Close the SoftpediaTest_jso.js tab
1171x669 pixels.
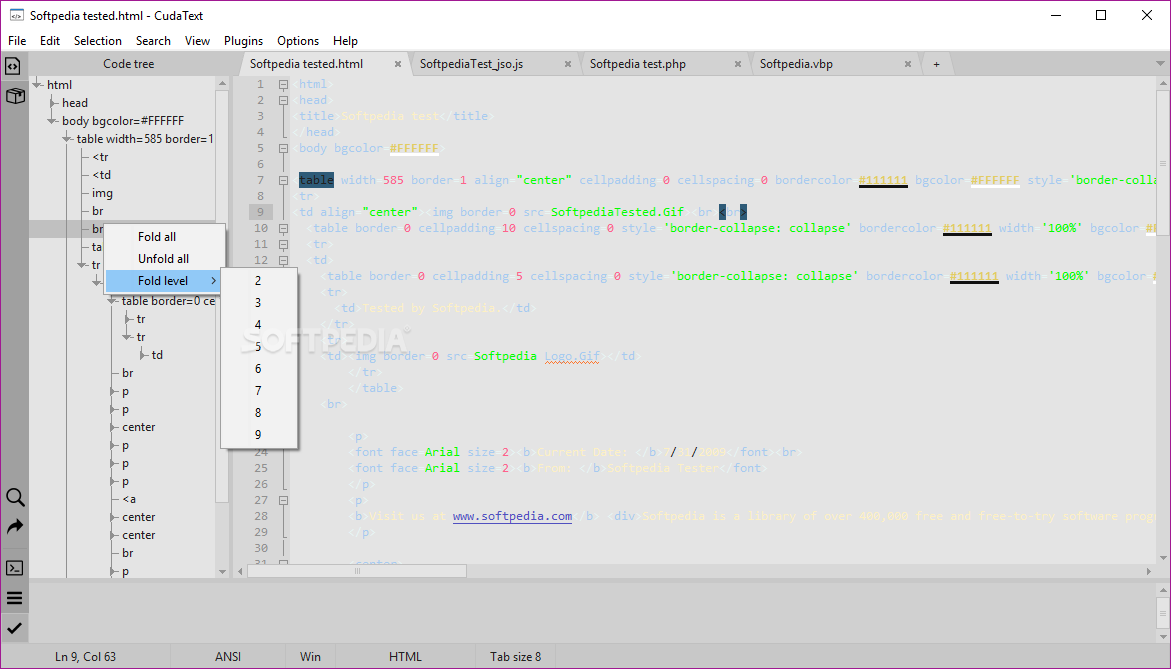pos(568,64)
